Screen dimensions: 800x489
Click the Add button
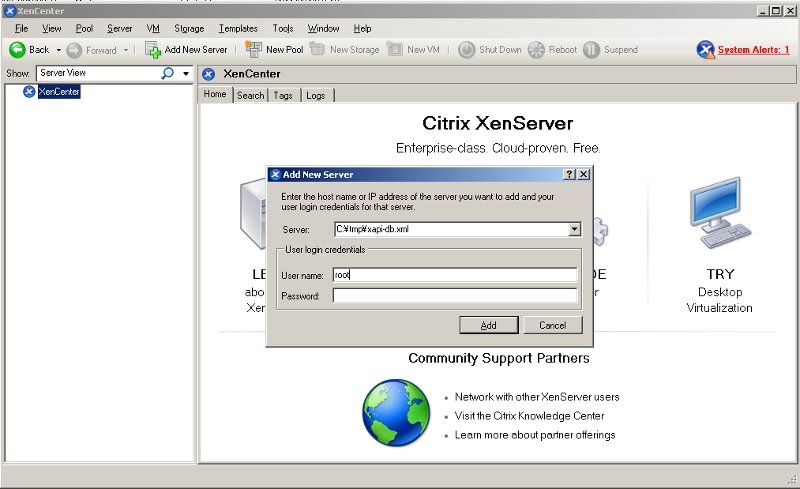(489, 325)
